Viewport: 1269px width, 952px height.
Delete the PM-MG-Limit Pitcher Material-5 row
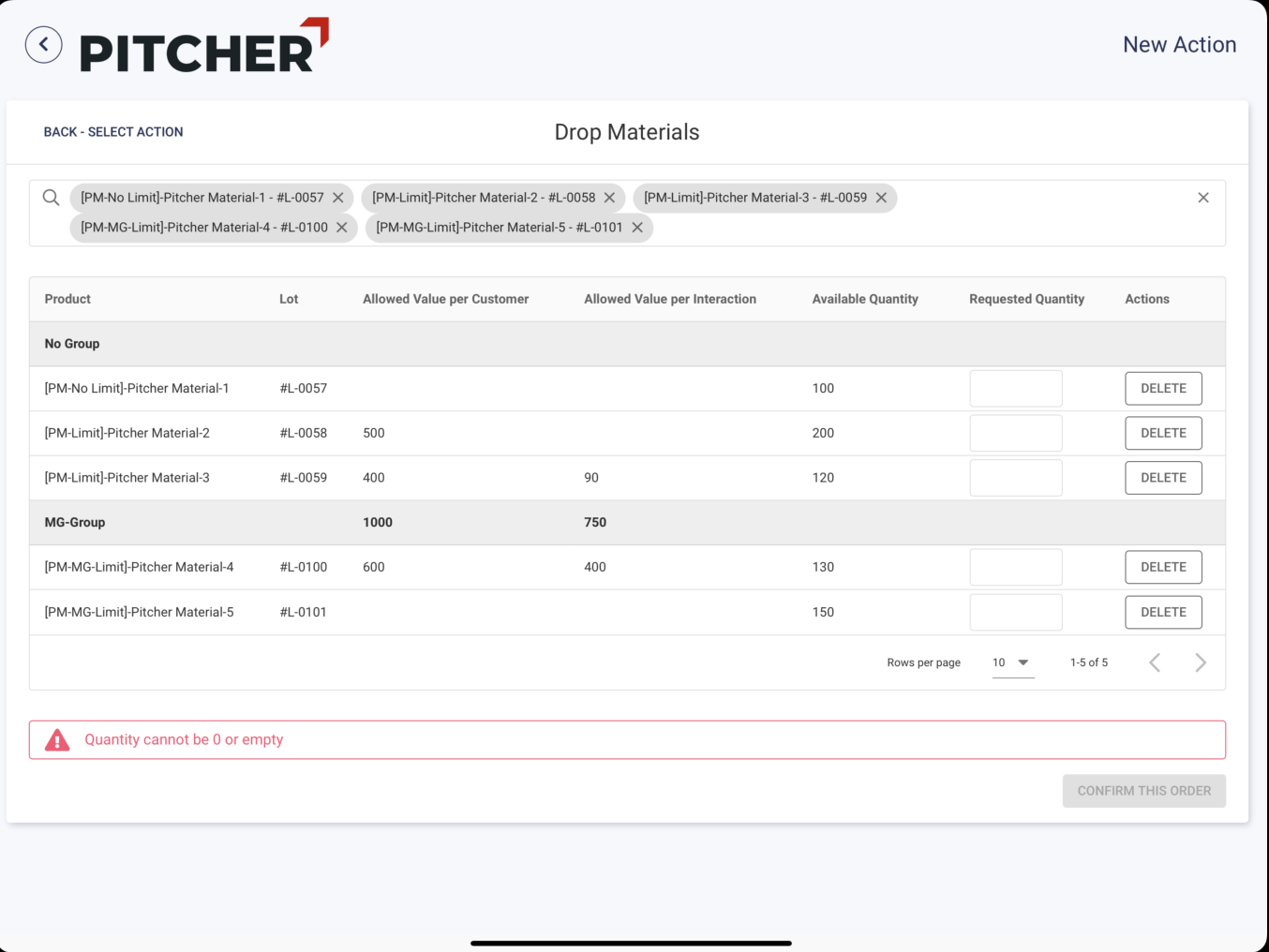click(x=1163, y=613)
